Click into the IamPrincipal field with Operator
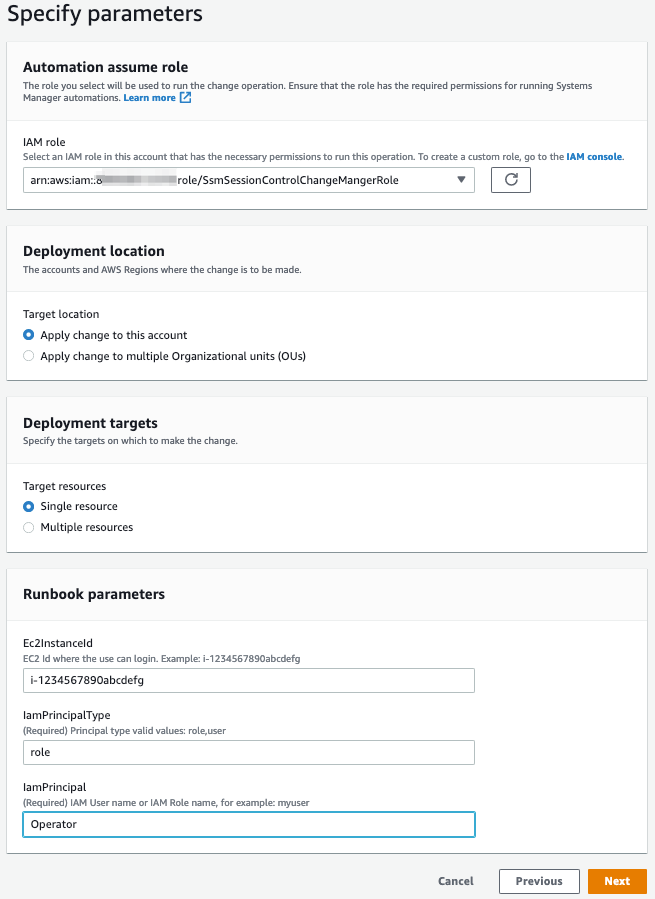 [x=248, y=824]
